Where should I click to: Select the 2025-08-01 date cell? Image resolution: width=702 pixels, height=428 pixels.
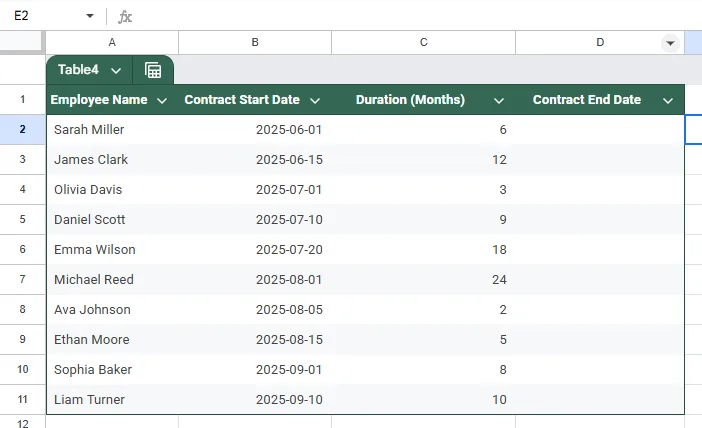255,279
